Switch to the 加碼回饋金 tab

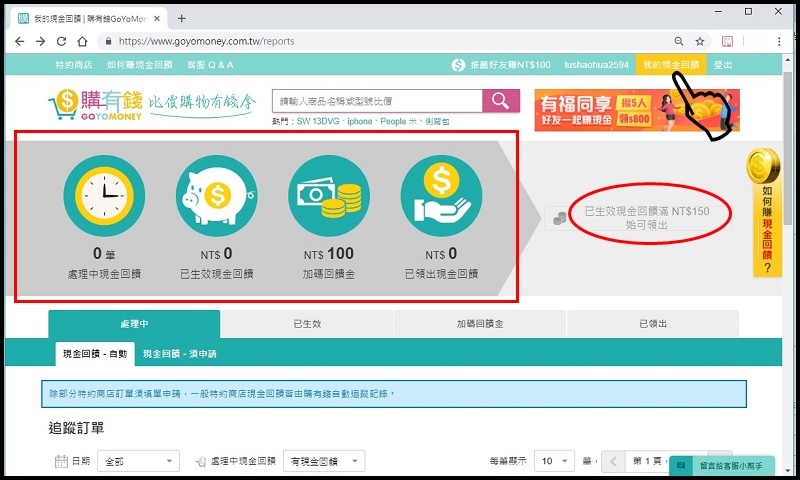479,324
